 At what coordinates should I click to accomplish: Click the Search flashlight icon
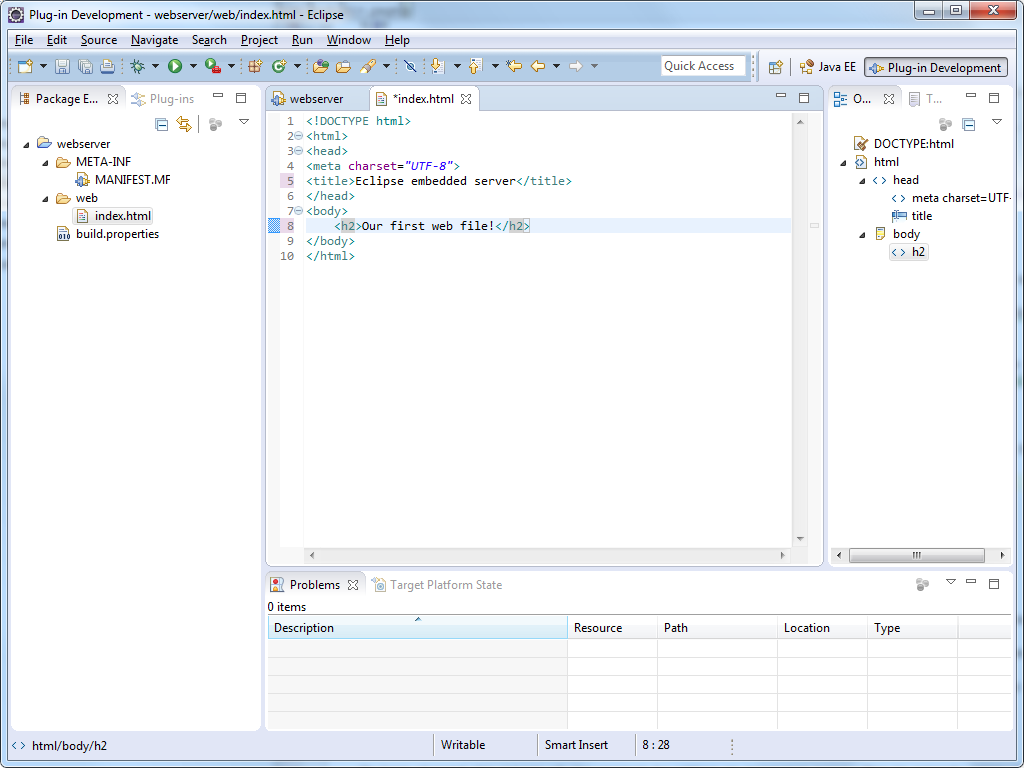click(368, 66)
